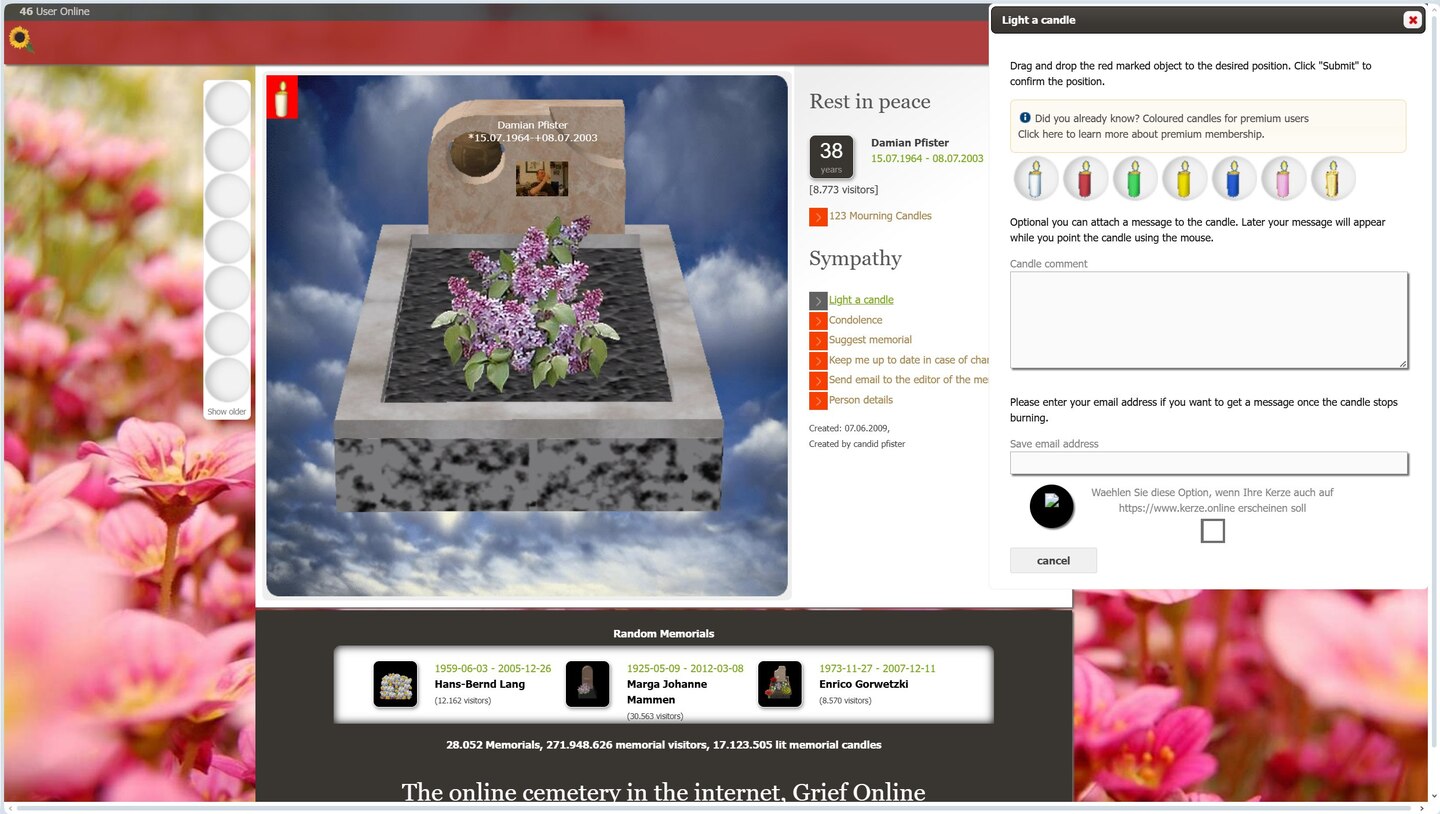The height and width of the screenshot is (814, 1440).
Task: Open Hans-Bernd Lang memorial thumbnail
Action: [x=395, y=684]
